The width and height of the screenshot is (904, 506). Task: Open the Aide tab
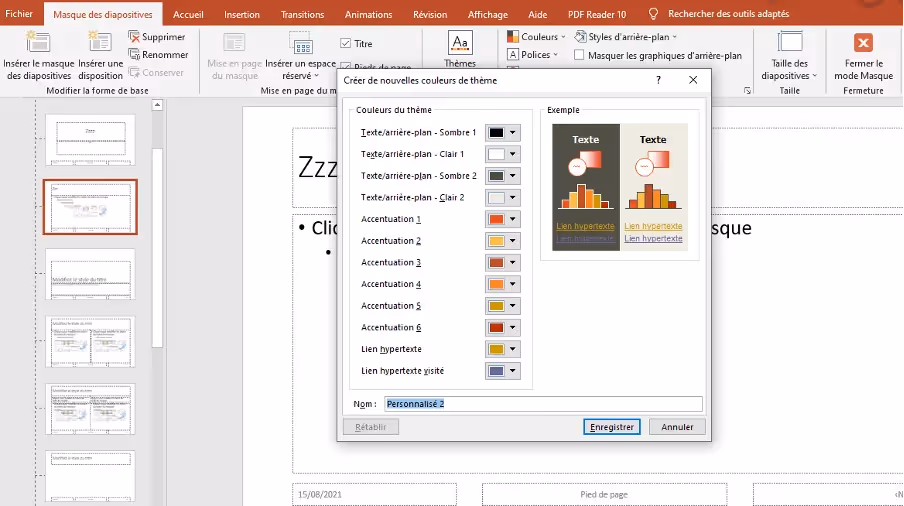point(538,14)
